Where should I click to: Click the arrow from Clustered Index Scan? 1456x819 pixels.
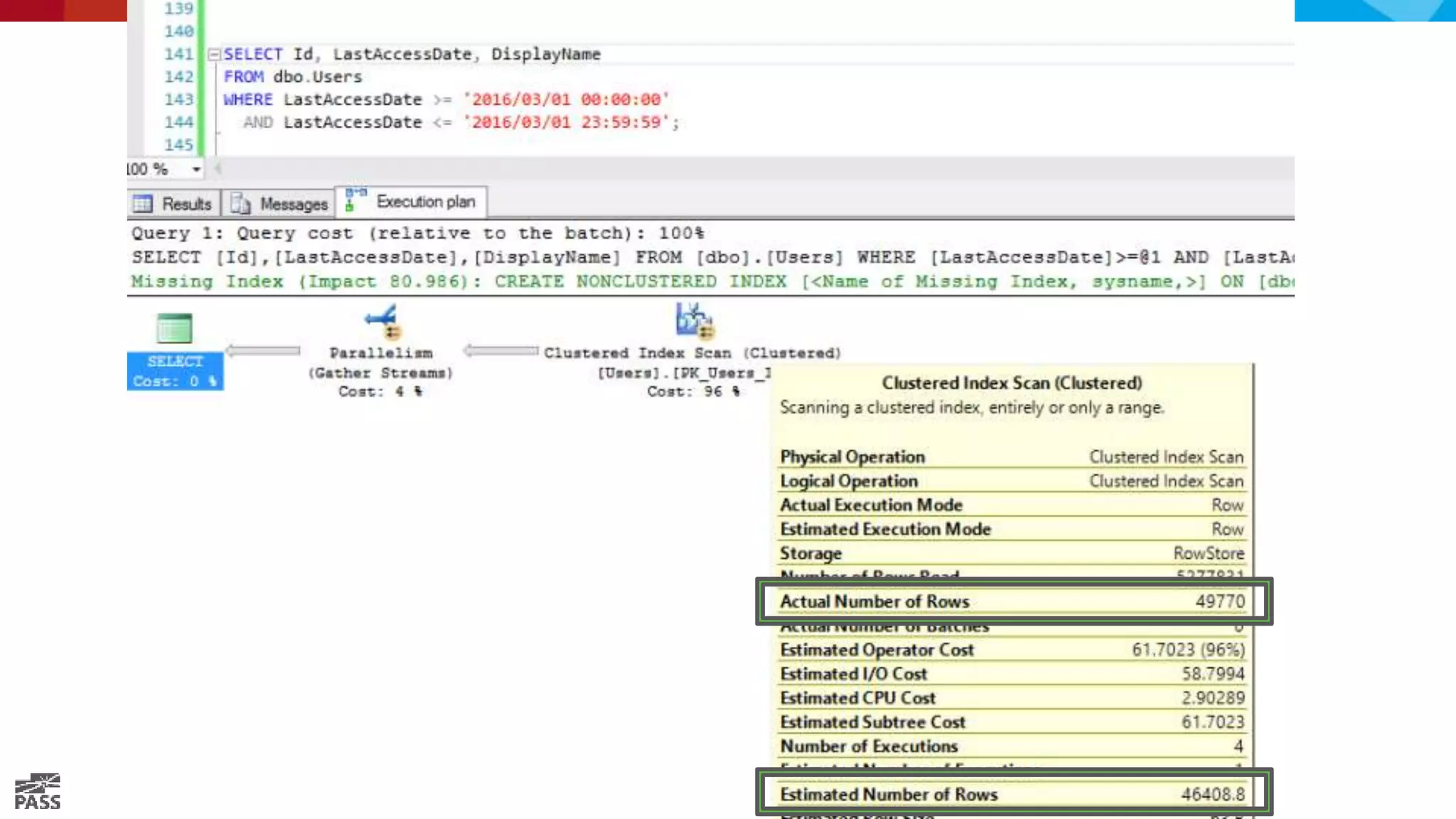click(x=500, y=350)
